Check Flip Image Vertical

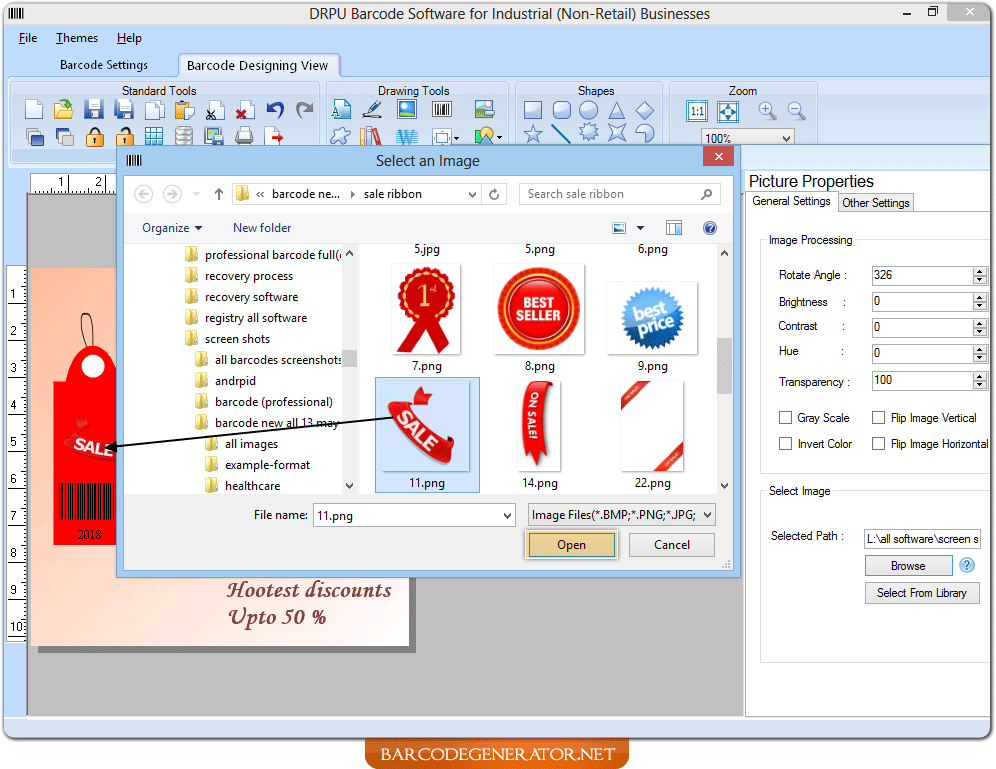coord(878,417)
